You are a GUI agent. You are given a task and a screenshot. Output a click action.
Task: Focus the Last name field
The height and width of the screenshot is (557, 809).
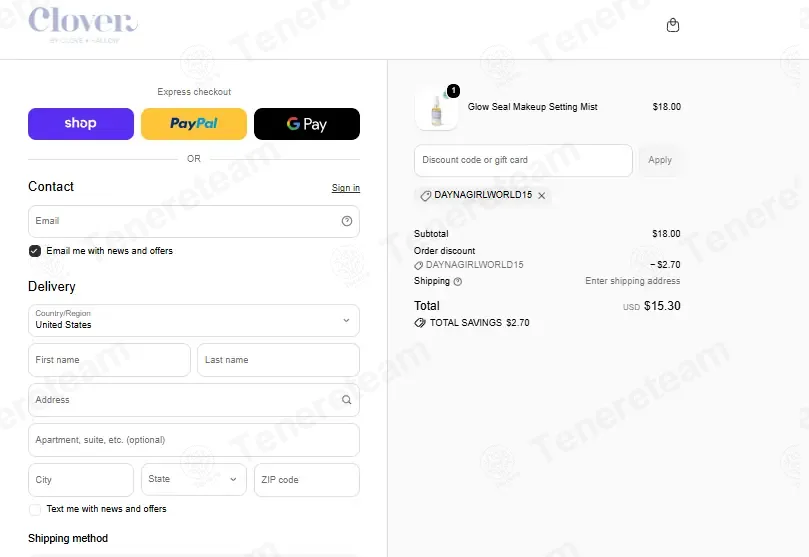tap(279, 360)
